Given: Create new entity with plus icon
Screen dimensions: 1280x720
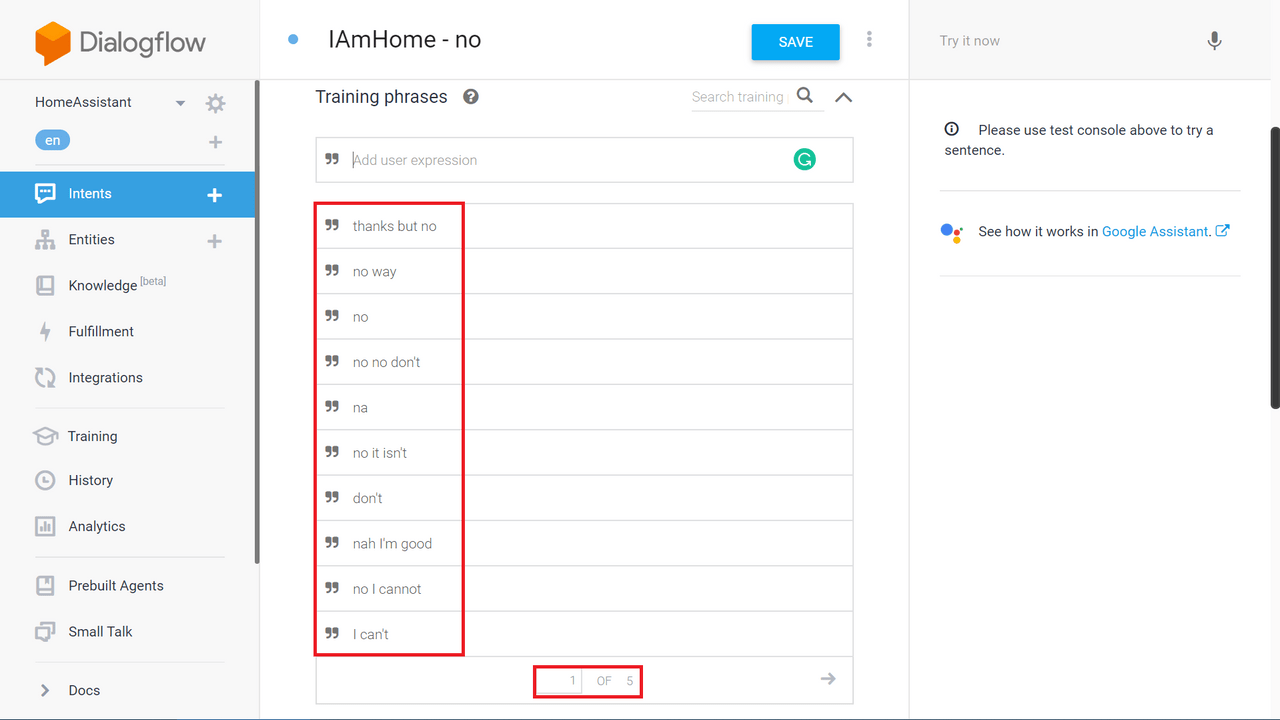Looking at the screenshot, I should [214, 241].
